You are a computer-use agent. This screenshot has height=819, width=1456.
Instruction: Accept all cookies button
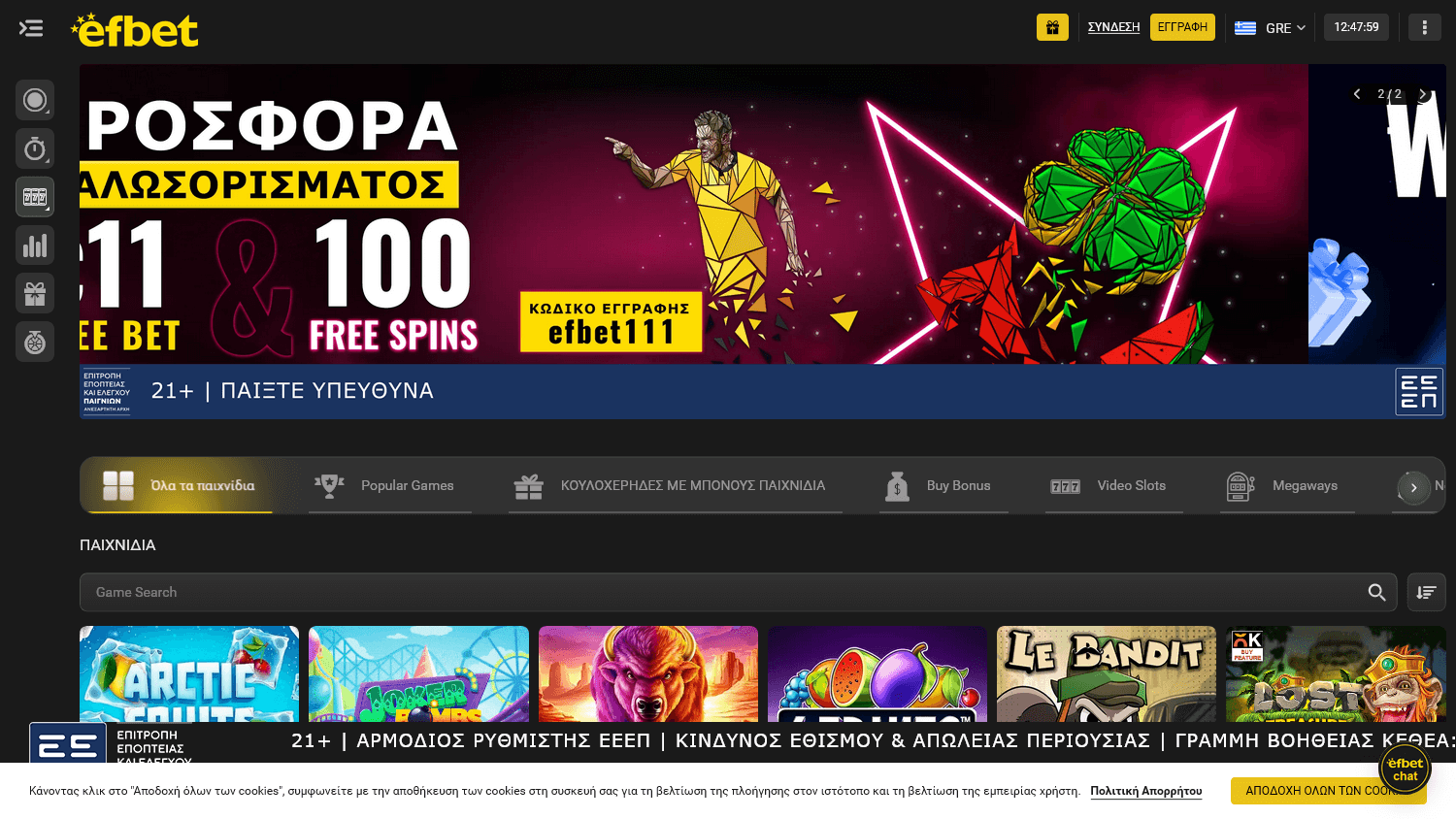point(1328,791)
